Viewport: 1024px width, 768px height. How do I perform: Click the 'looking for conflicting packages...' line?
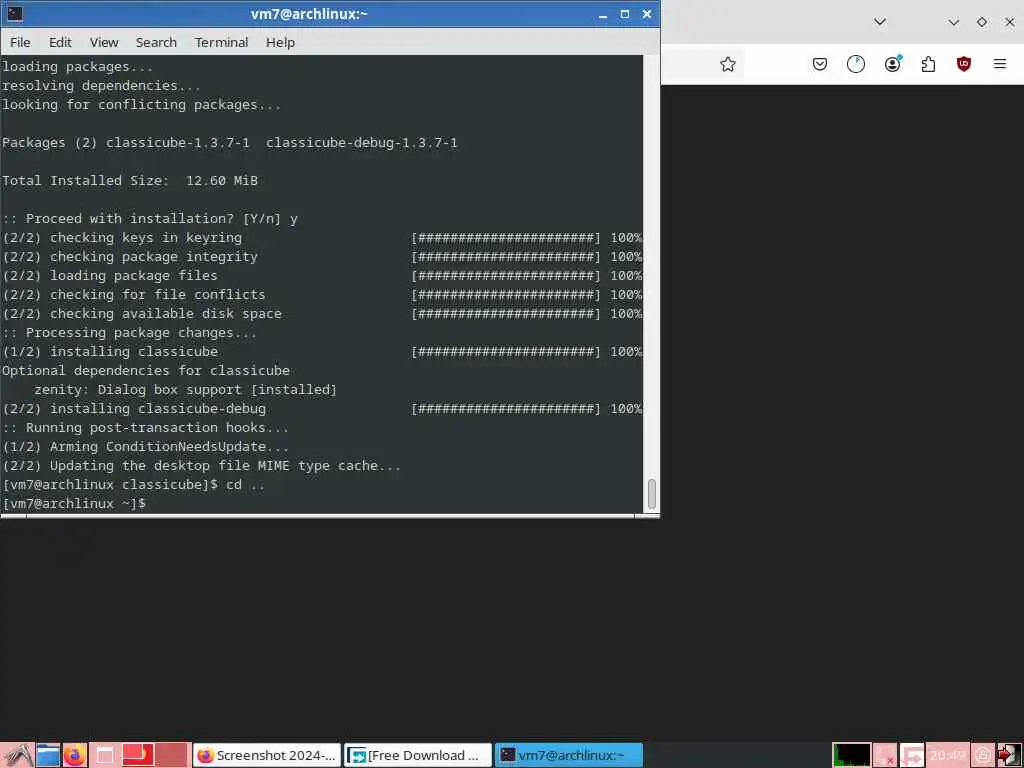(141, 104)
